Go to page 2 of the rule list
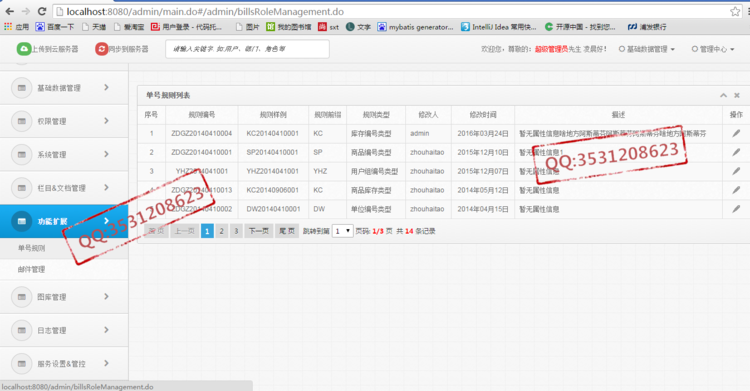 (x=221, y=231)
